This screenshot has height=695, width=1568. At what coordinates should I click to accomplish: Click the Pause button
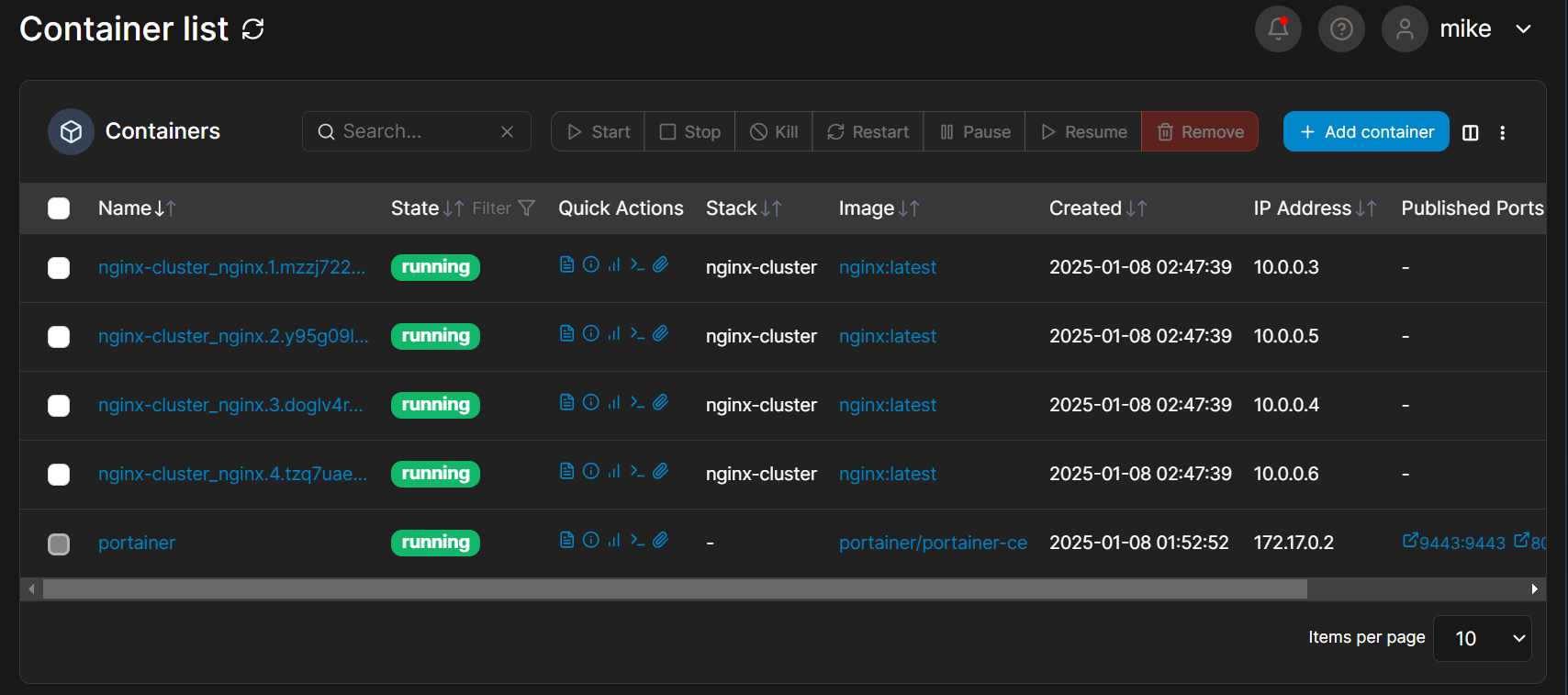coord(975,132)
